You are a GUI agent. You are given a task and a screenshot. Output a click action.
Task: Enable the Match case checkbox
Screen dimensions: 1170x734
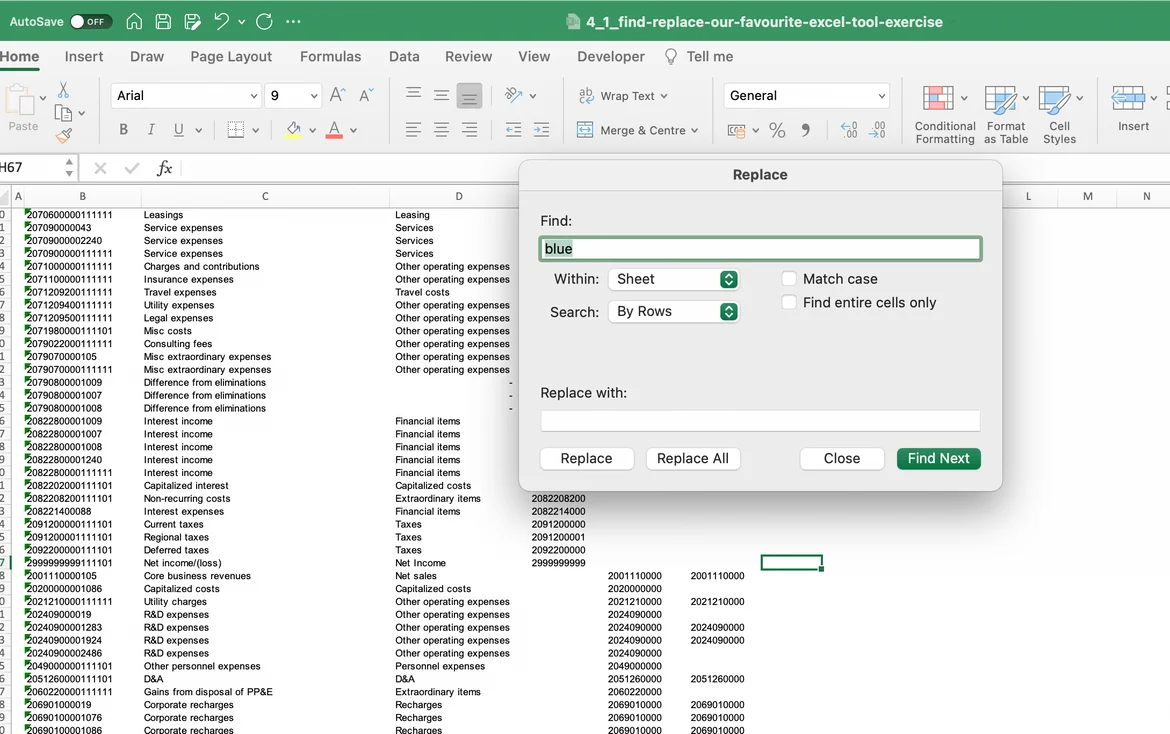click(789, 279)
